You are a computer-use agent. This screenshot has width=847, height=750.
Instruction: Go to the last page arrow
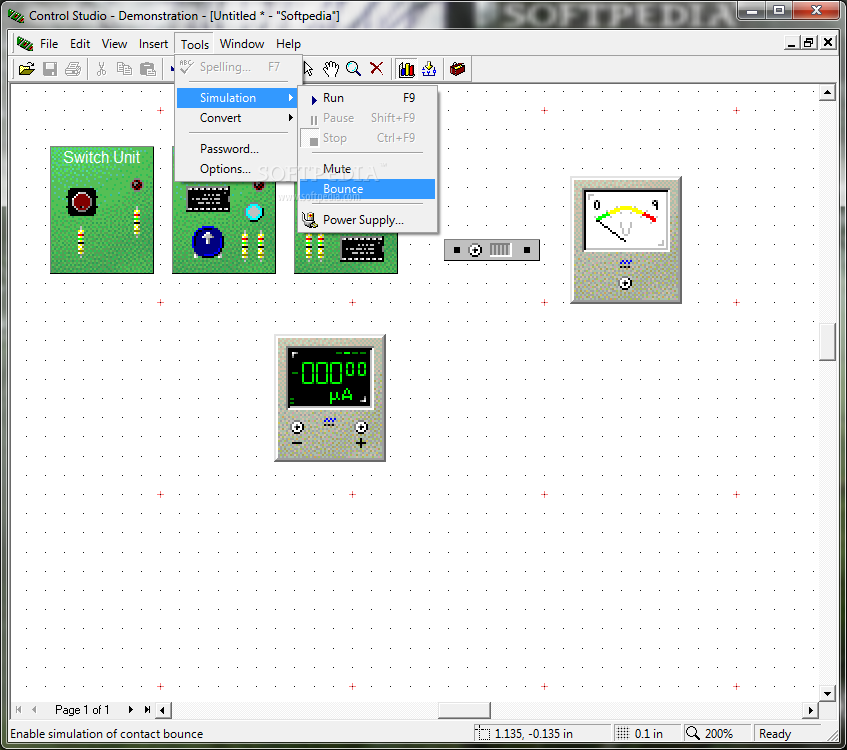tap(147, 709)
